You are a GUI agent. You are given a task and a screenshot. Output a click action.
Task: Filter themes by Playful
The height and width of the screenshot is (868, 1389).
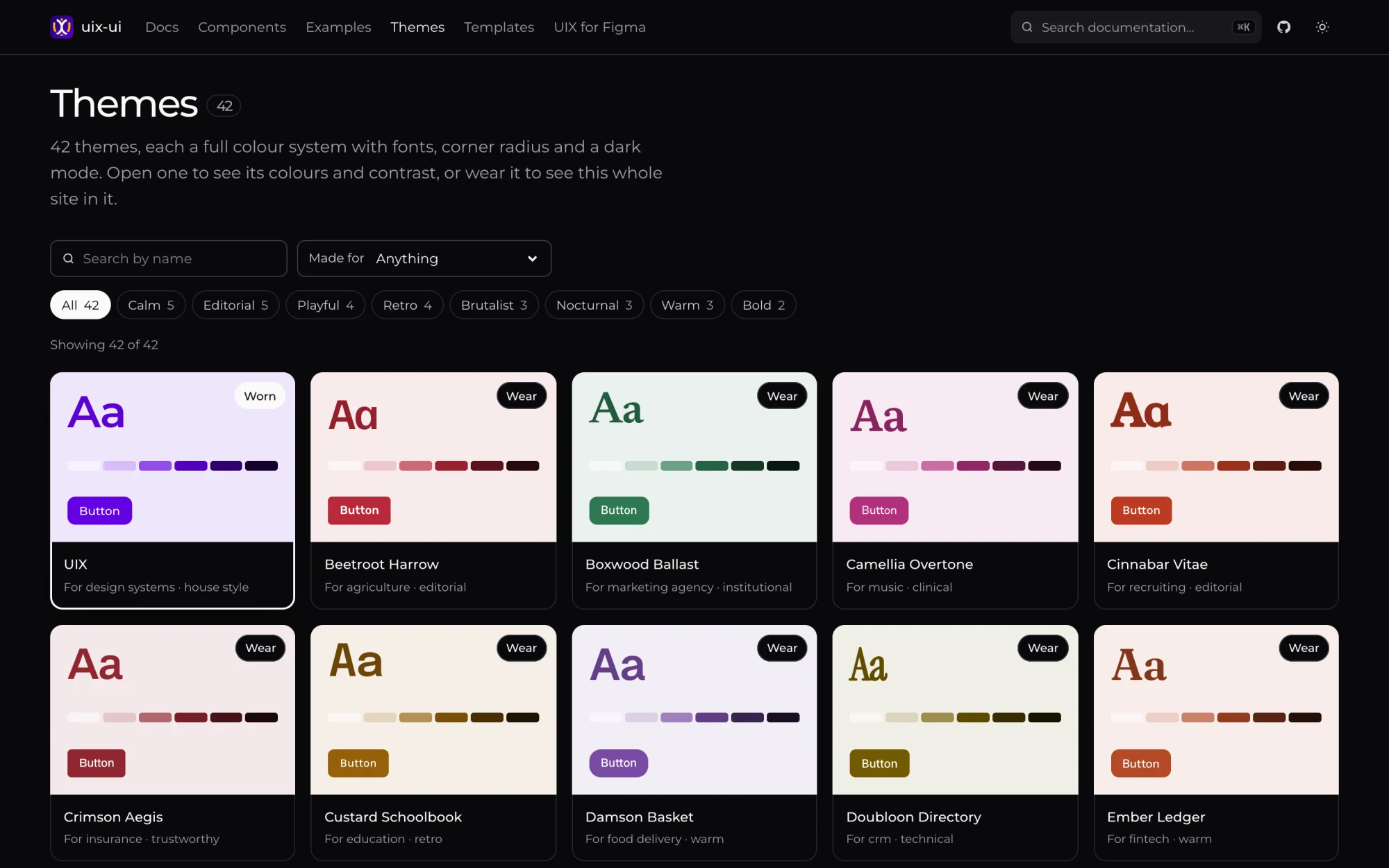[x=325, y=305]
